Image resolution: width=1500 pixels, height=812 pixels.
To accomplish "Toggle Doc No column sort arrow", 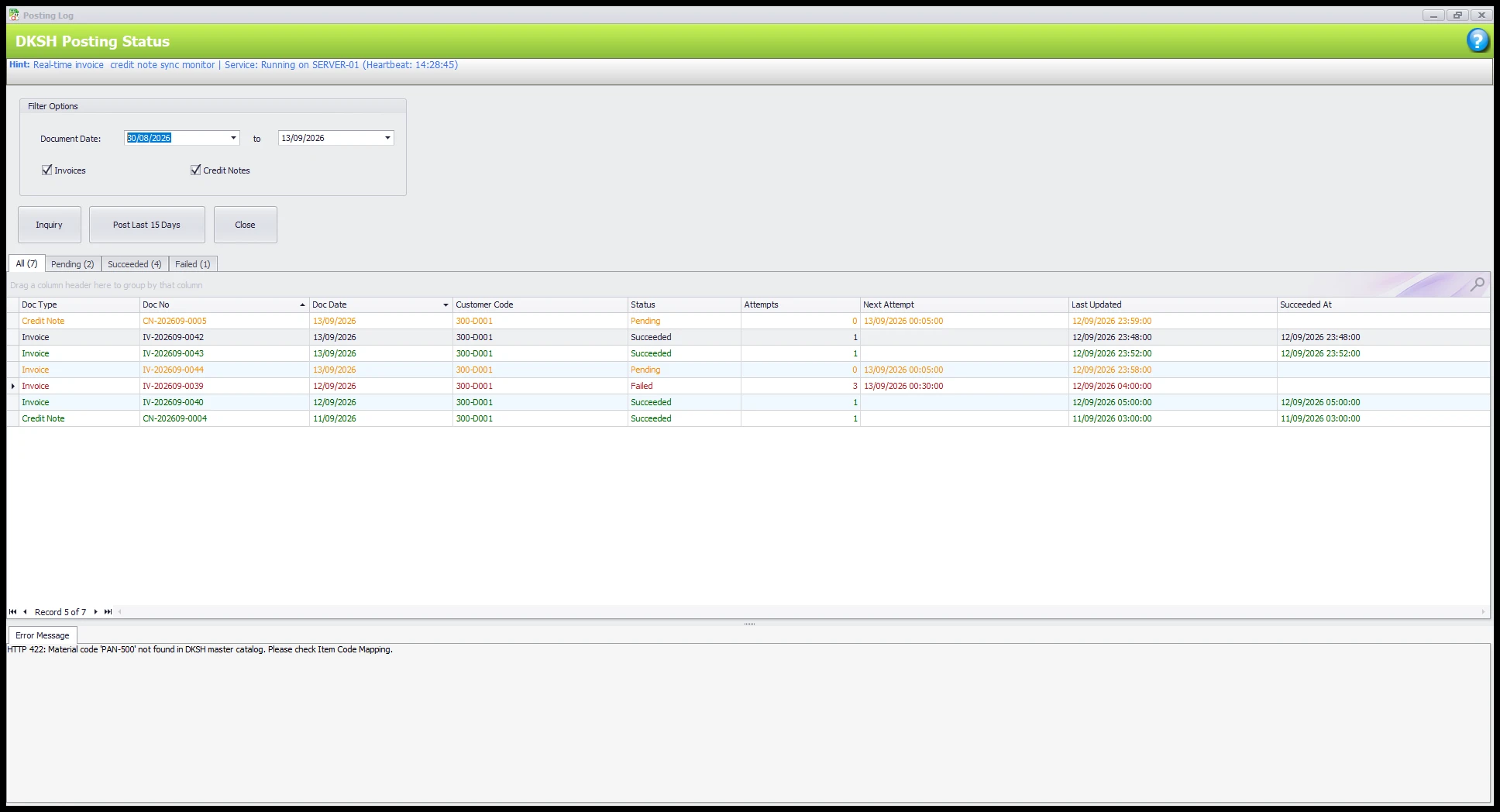I will pos(302,305).
